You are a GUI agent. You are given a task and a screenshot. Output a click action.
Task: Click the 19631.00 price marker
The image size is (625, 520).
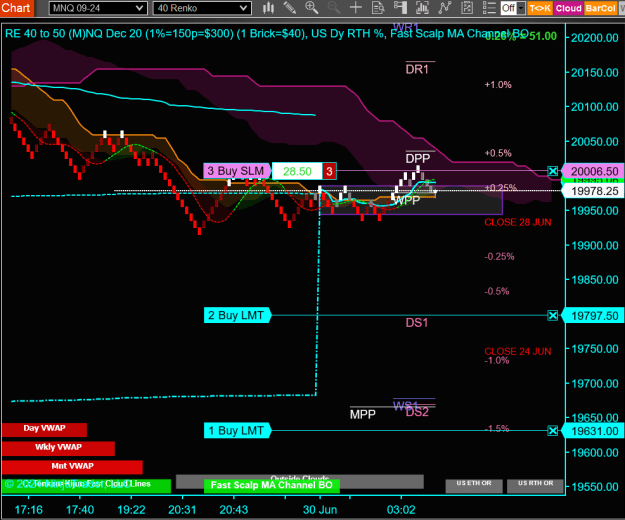click(x=594, y=431)
